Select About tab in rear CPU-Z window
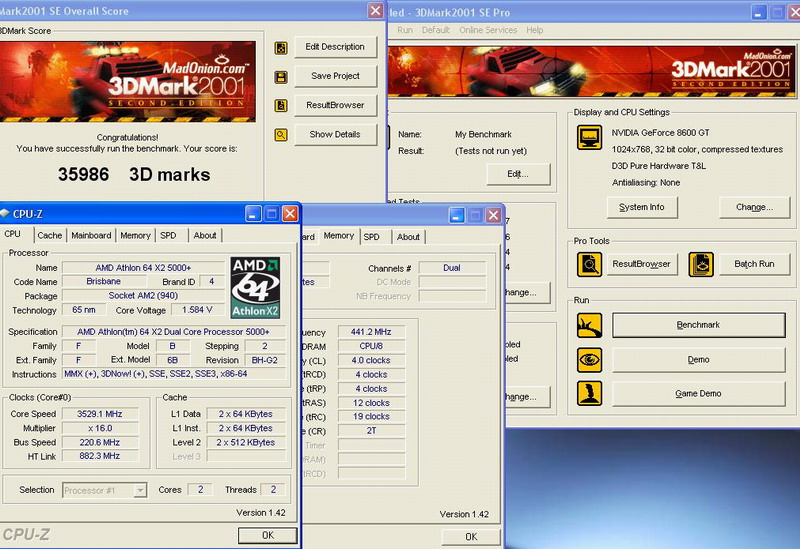Image resolution: width=800 pixels, height=549 pixels. [x=408, y=237]
